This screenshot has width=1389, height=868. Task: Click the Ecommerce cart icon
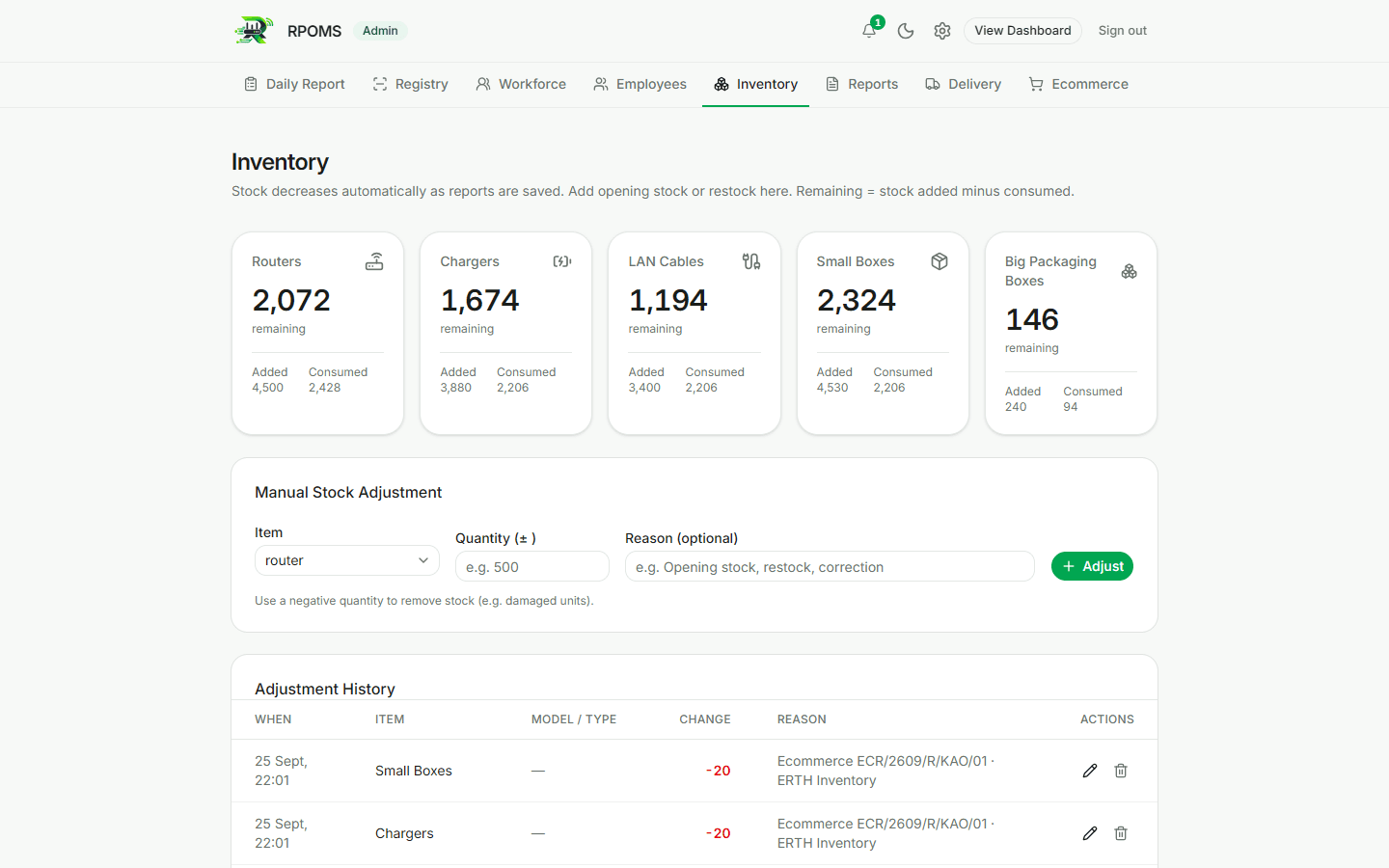(1036, 84)
